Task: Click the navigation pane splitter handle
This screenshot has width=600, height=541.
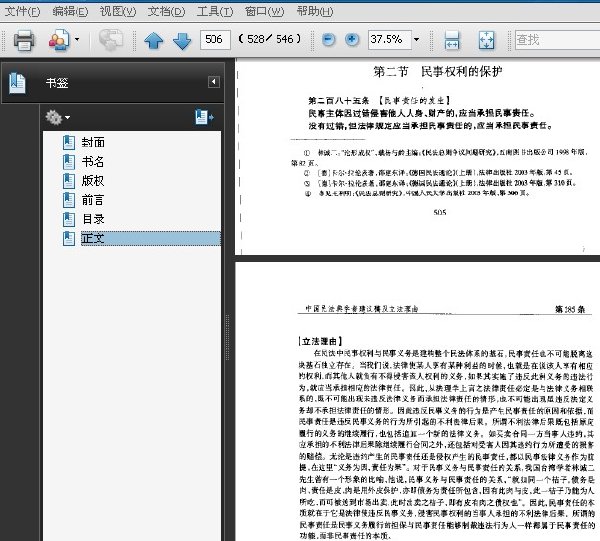Action: 228,337
